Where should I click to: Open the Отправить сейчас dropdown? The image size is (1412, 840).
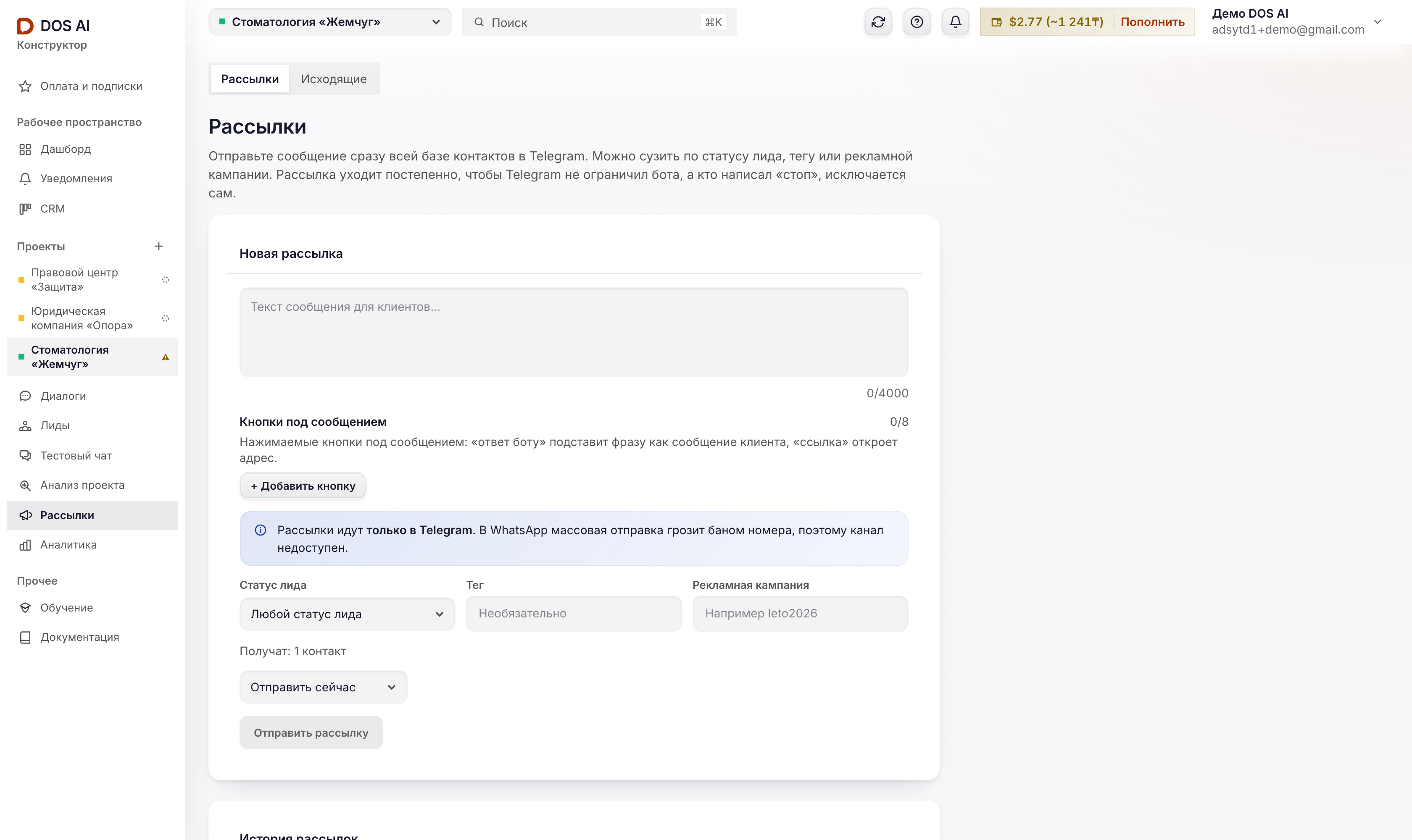[323, 687]
